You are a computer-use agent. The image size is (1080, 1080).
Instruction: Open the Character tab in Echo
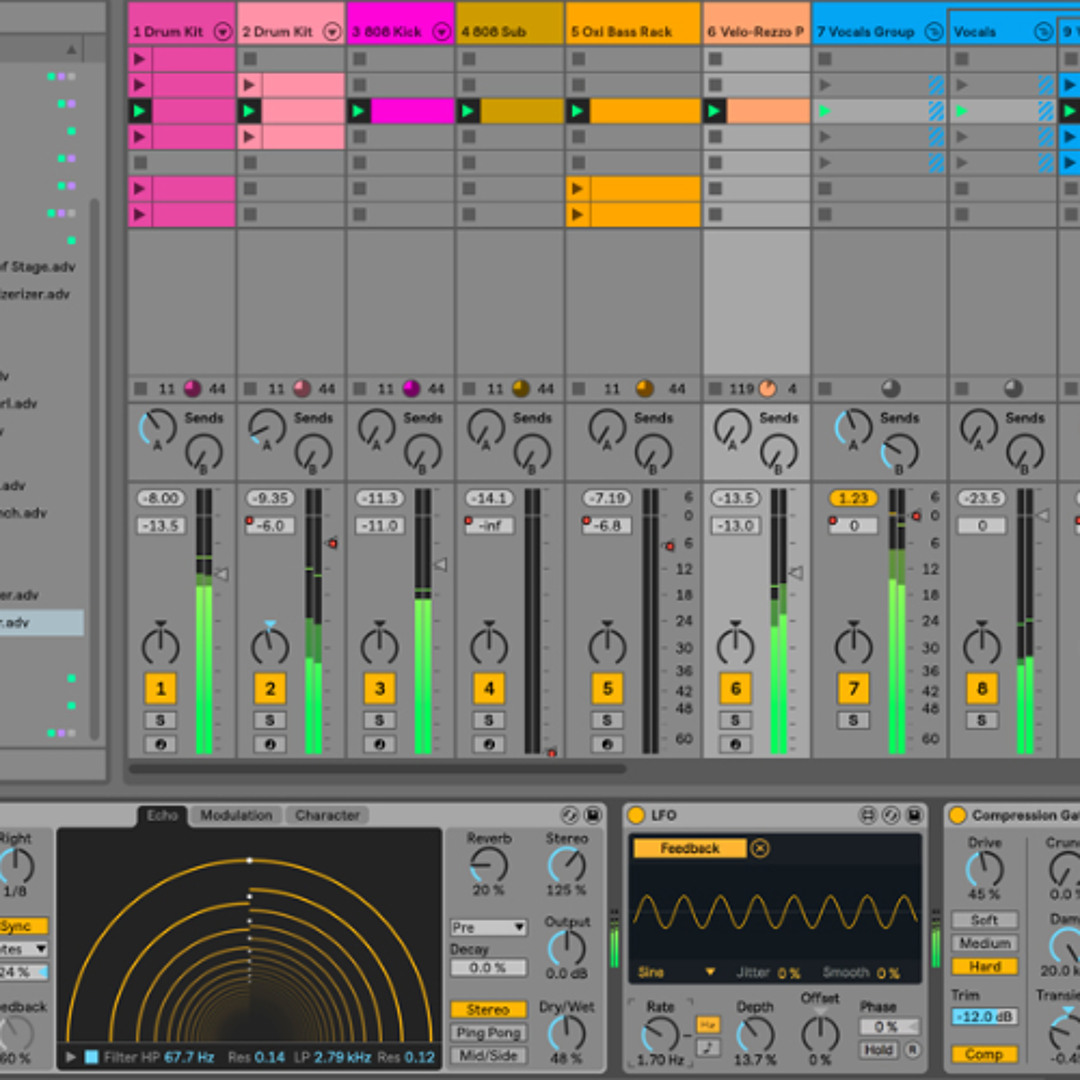pyautogui.click(x=327, y=816)
